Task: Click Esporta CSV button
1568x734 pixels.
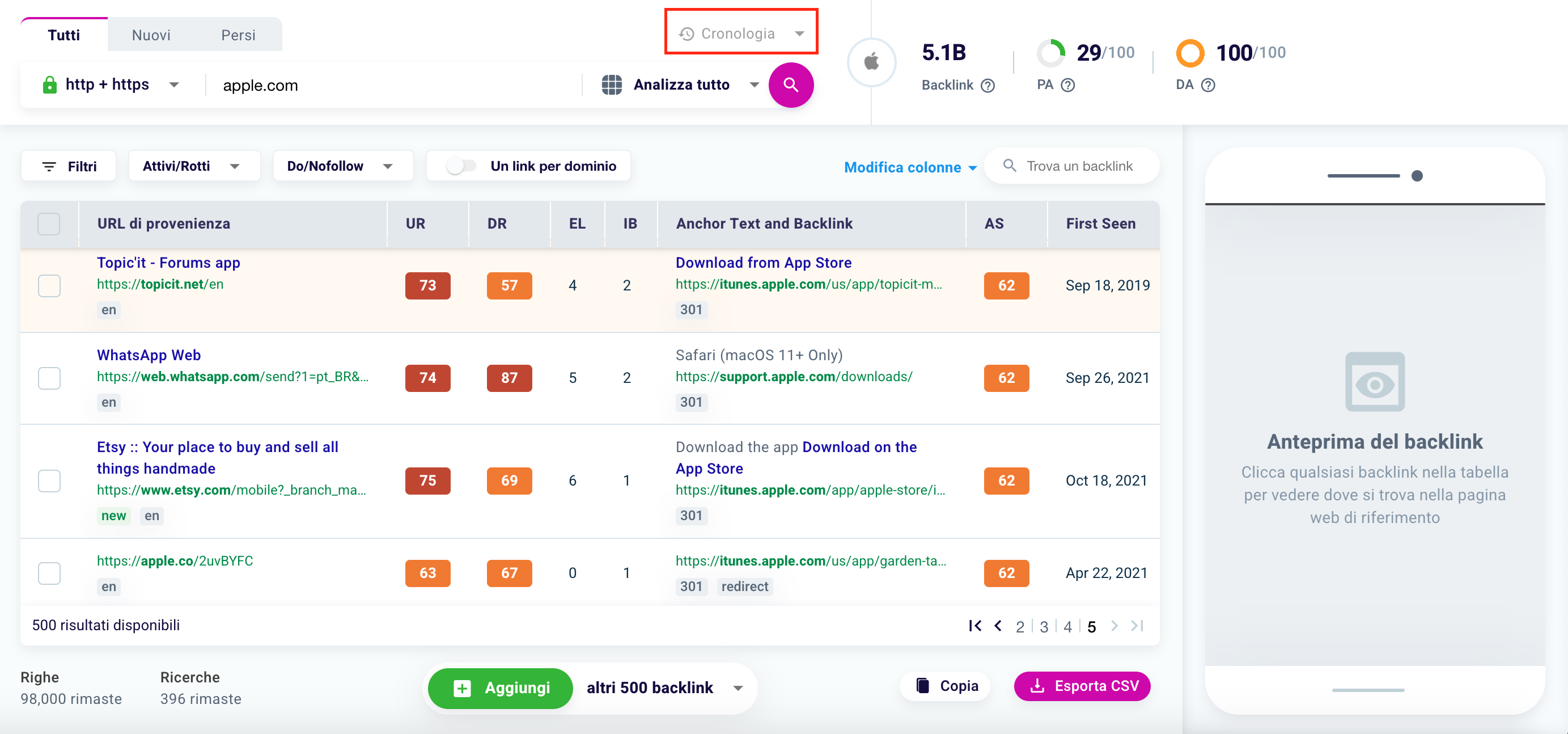Action: click(1082, 686)
